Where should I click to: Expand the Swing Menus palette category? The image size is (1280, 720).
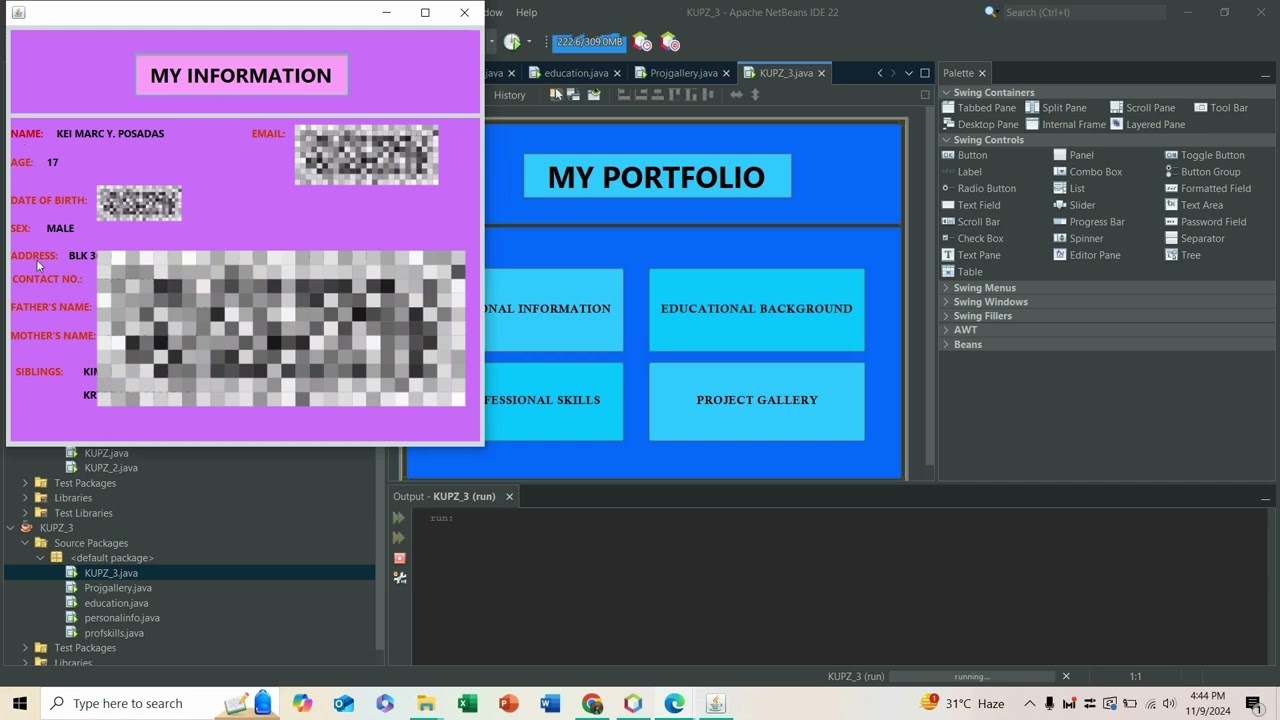click(946, 288)
